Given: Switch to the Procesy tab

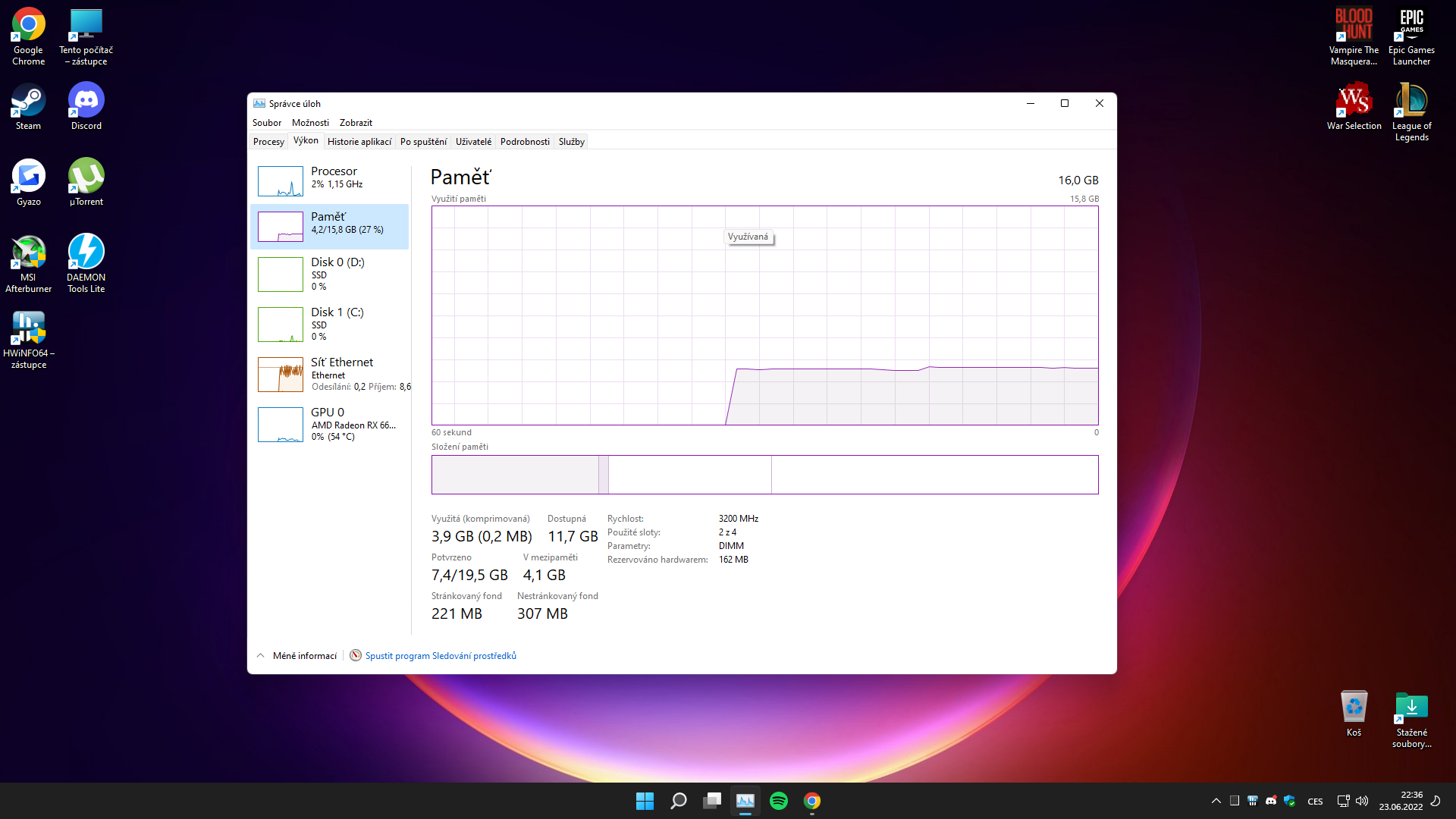Looking at the screenshot, I should (268, 142).
